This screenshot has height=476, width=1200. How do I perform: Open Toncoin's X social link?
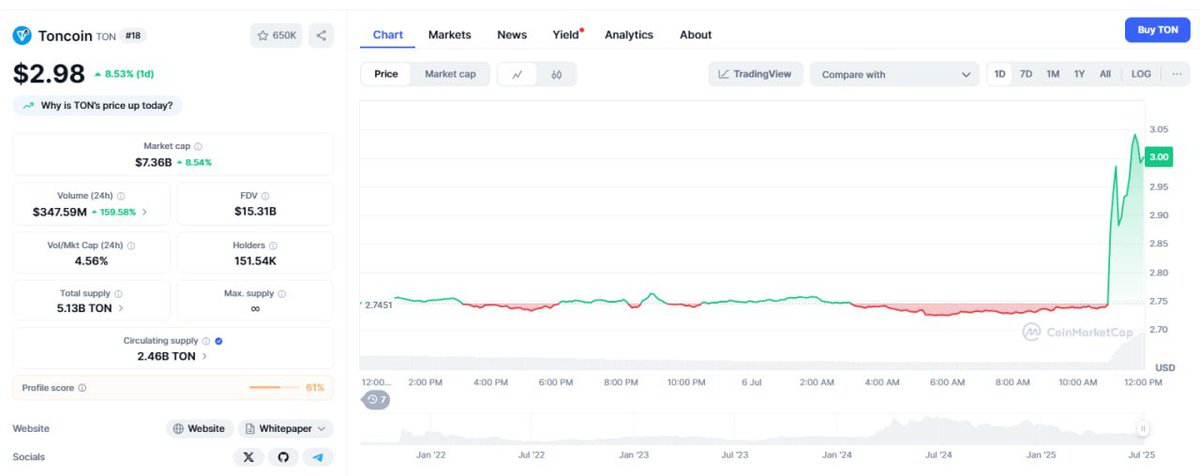tap(248, 457)
